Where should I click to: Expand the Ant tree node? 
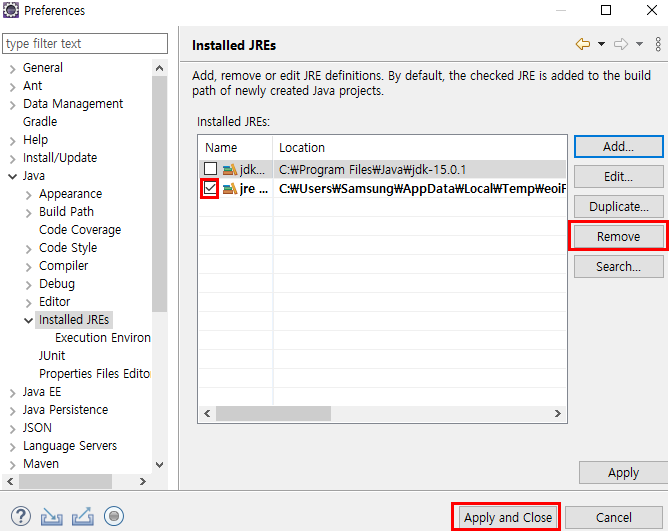[12, 87]
